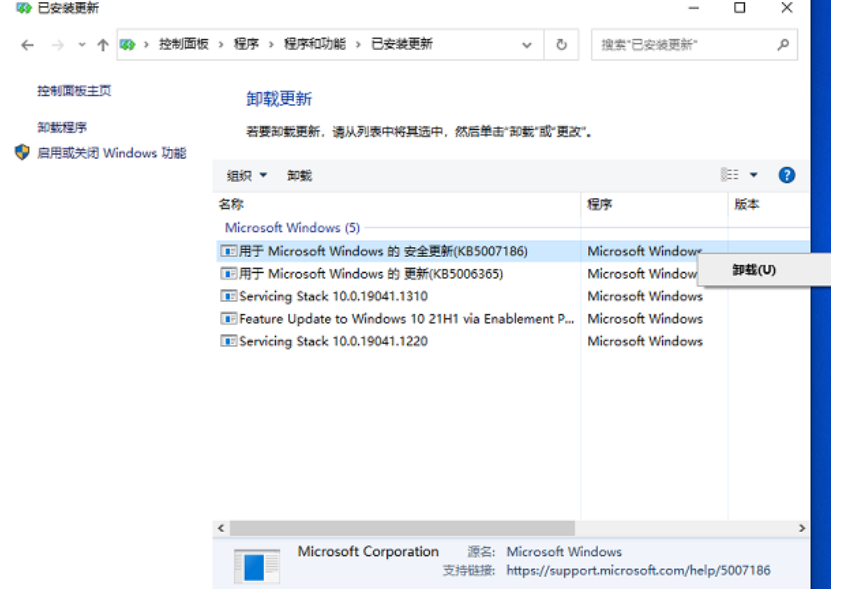Click the horizontal scrollbar below the list
This screenshot has width=841, height=600.
[400, 527]
